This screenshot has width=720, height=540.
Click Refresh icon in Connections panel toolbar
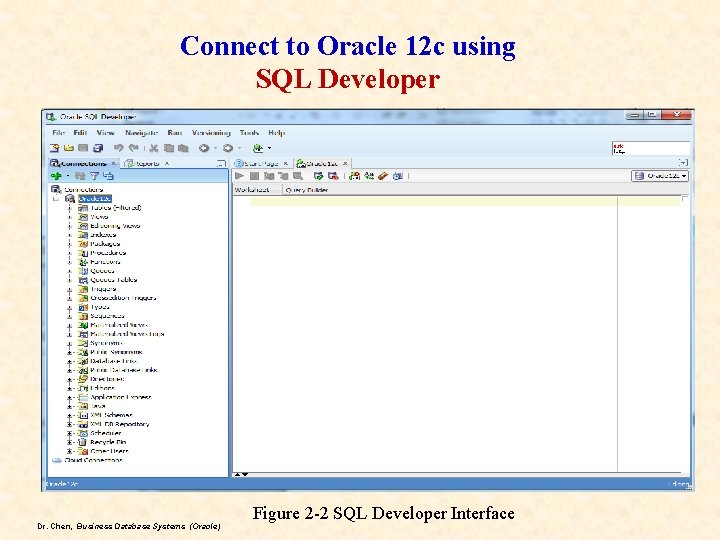[x=80, y=176]
